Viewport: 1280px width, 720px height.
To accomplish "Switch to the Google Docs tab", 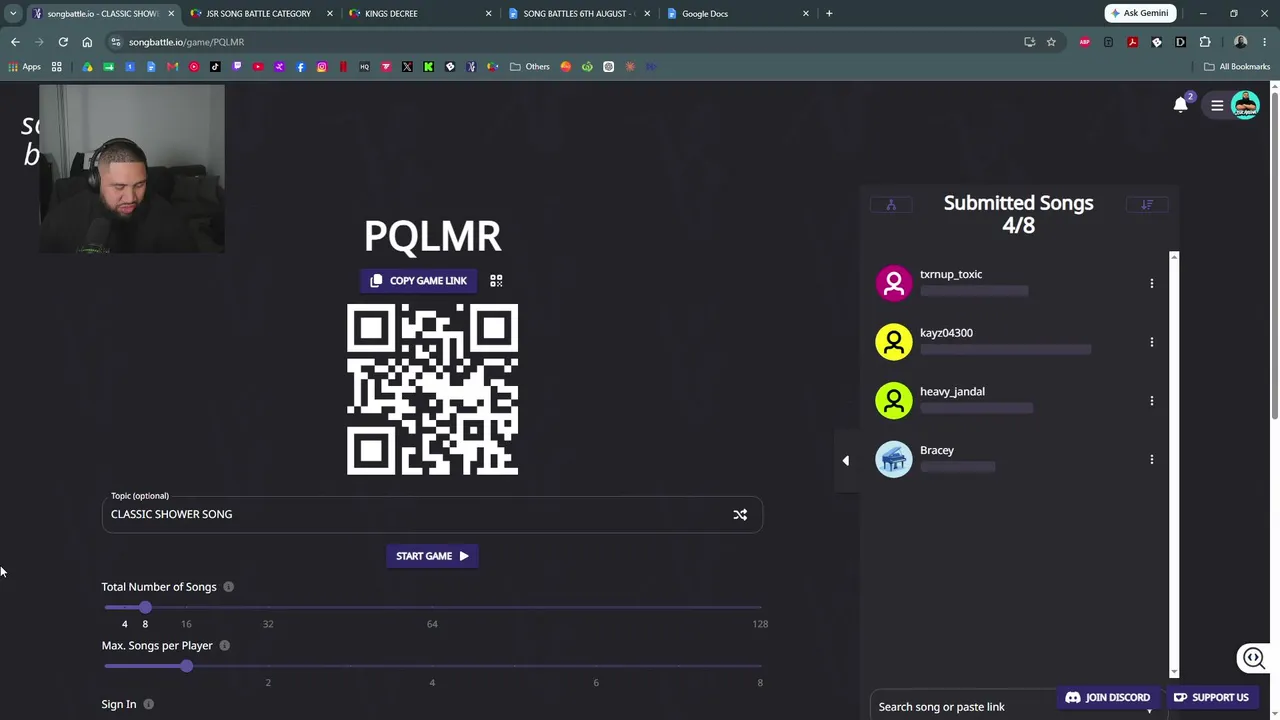I will 738,14.
